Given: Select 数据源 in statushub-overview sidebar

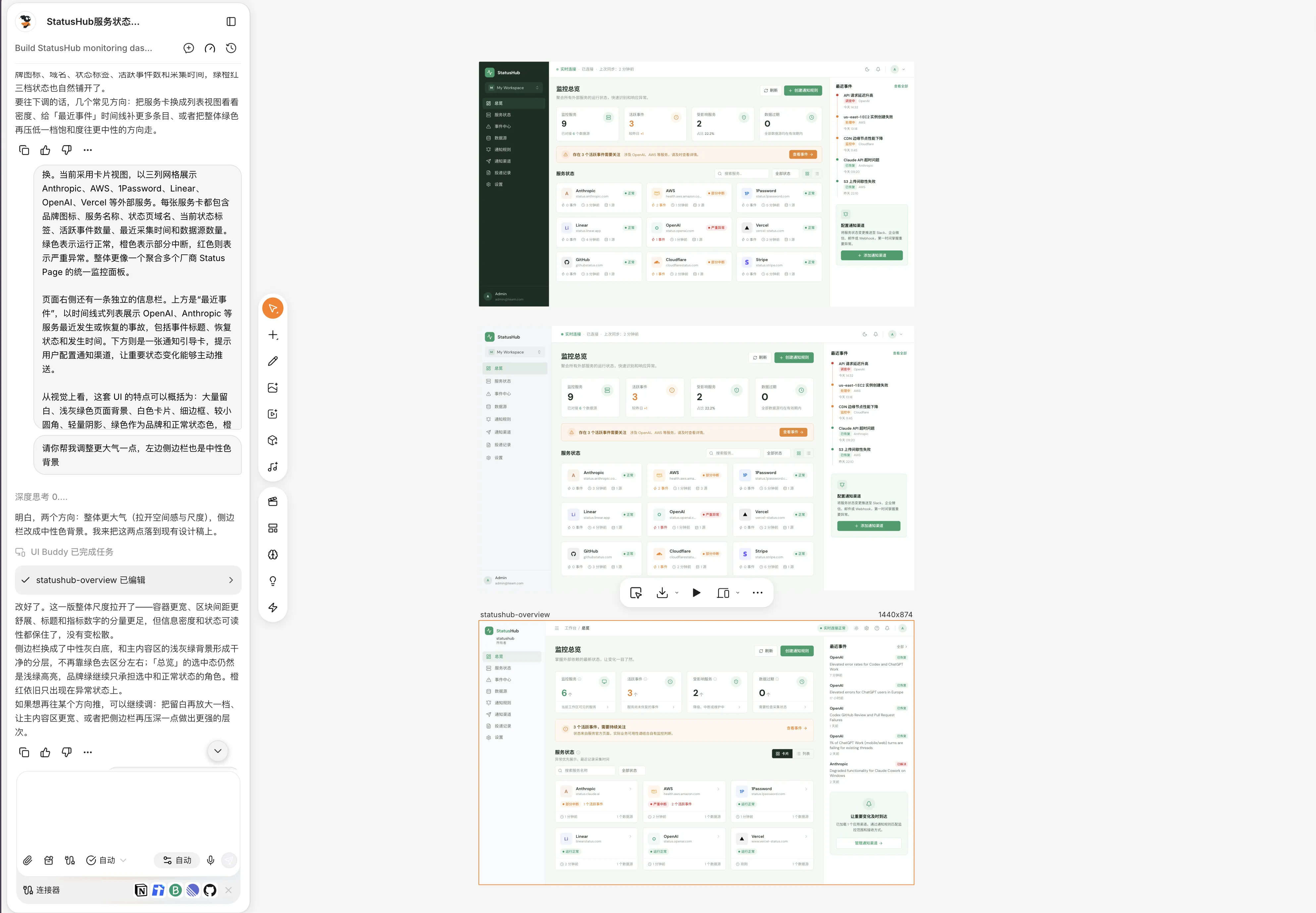Looking at the screenshot, I should (x=512, y=691).
